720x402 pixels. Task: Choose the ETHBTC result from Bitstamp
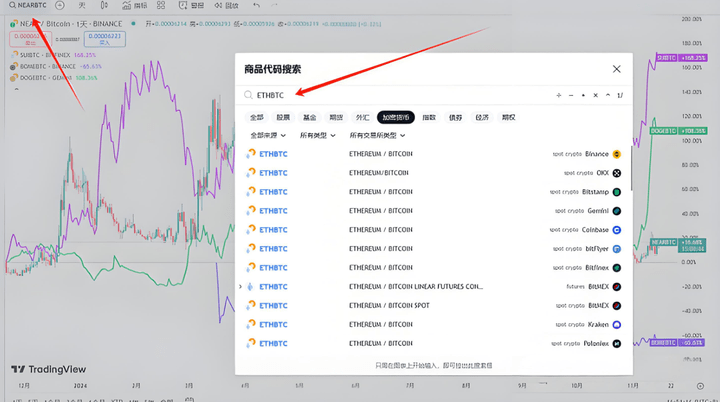click(x=433, y=192)
